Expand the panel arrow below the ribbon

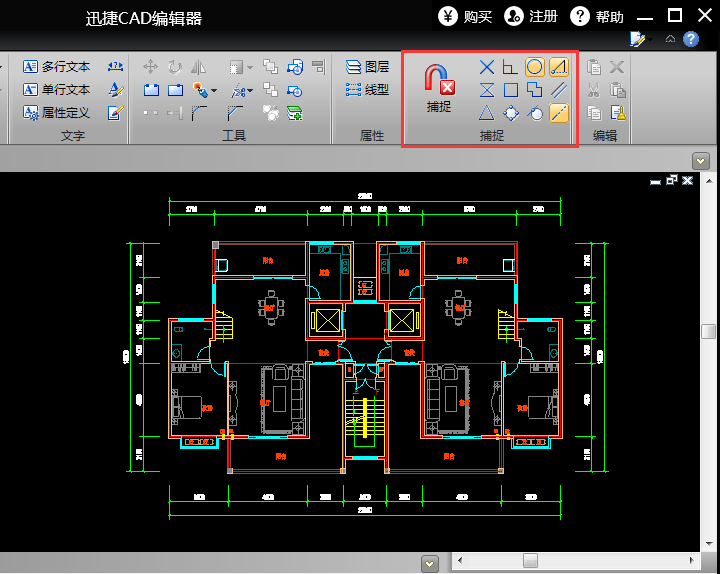click(701, 160)
